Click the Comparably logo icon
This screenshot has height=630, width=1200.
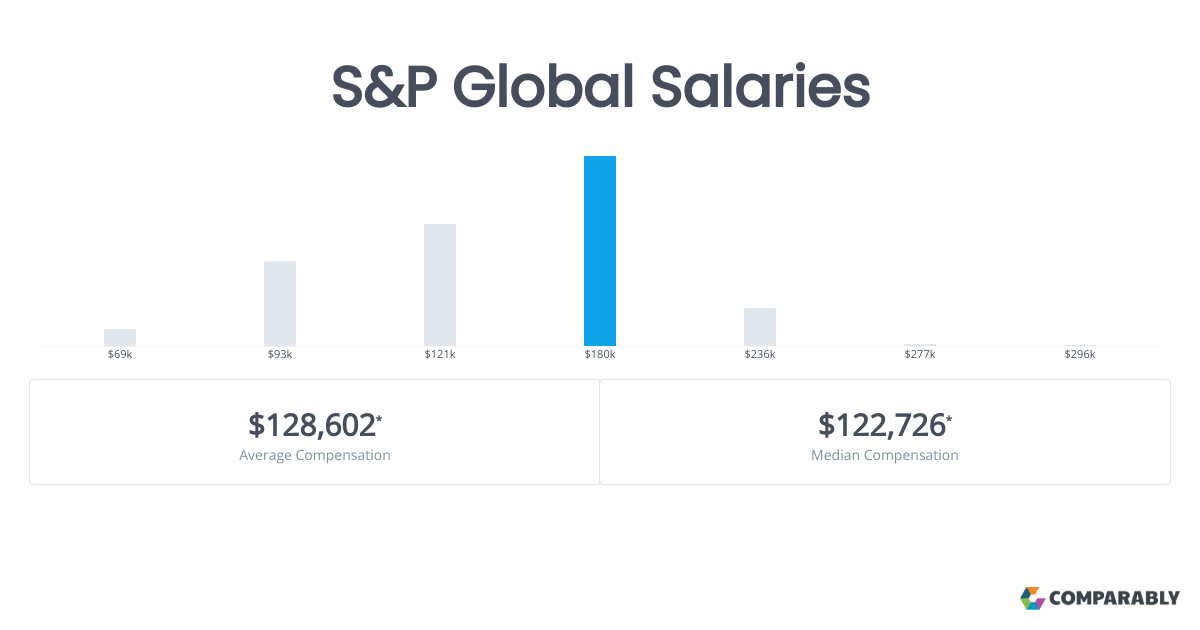(1032, 598)
